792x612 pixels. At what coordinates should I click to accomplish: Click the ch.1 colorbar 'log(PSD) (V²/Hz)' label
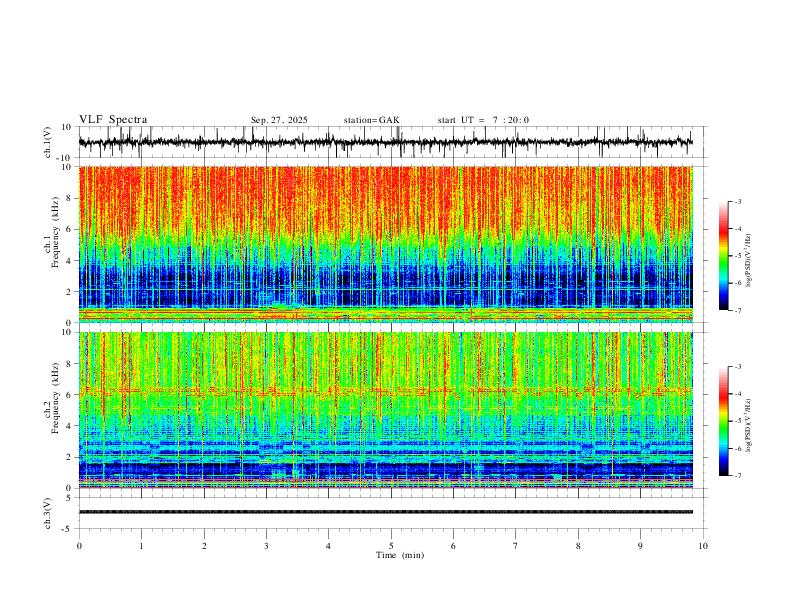click(748, 260)
